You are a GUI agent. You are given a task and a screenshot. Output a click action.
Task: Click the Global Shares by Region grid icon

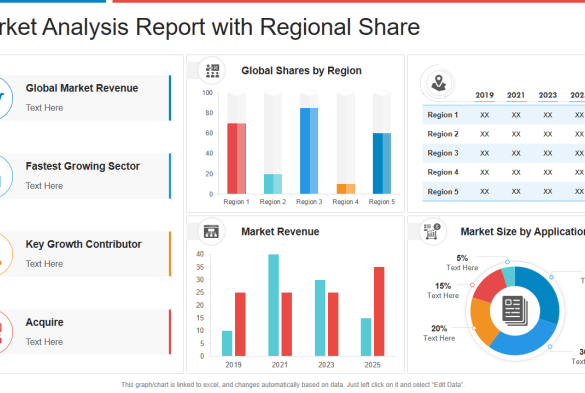click(212, 71)
